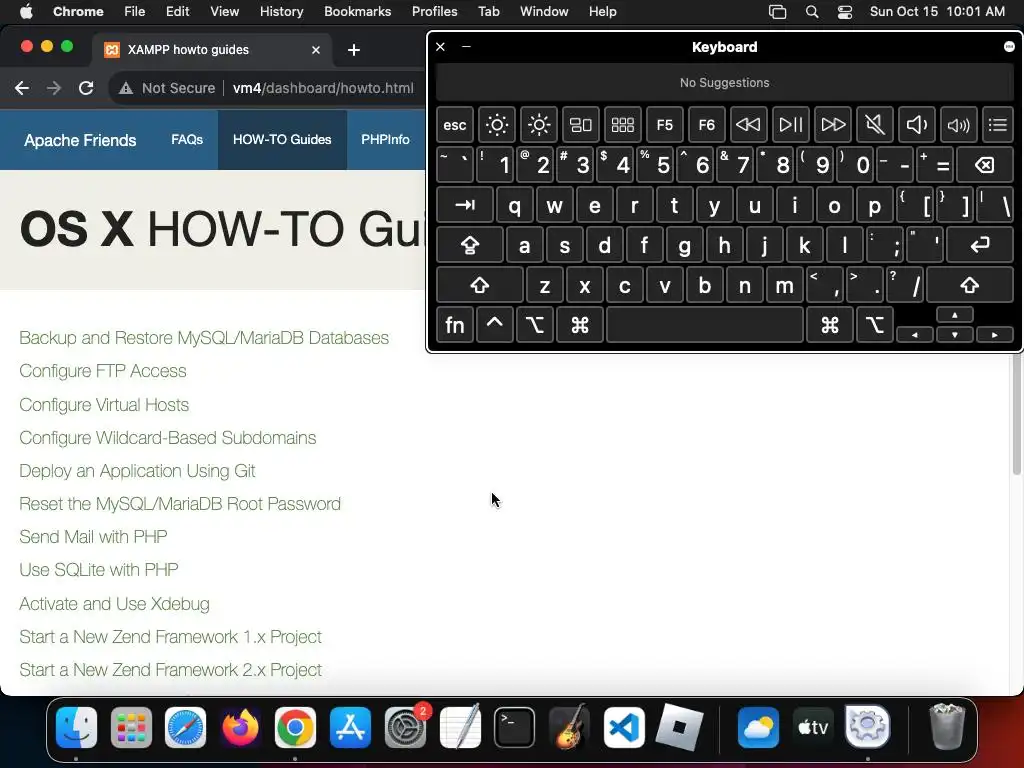Open the Configure FTP Access guide
Screen dimensions: 1024x768
pyautogui.click(x=103, y=371)
